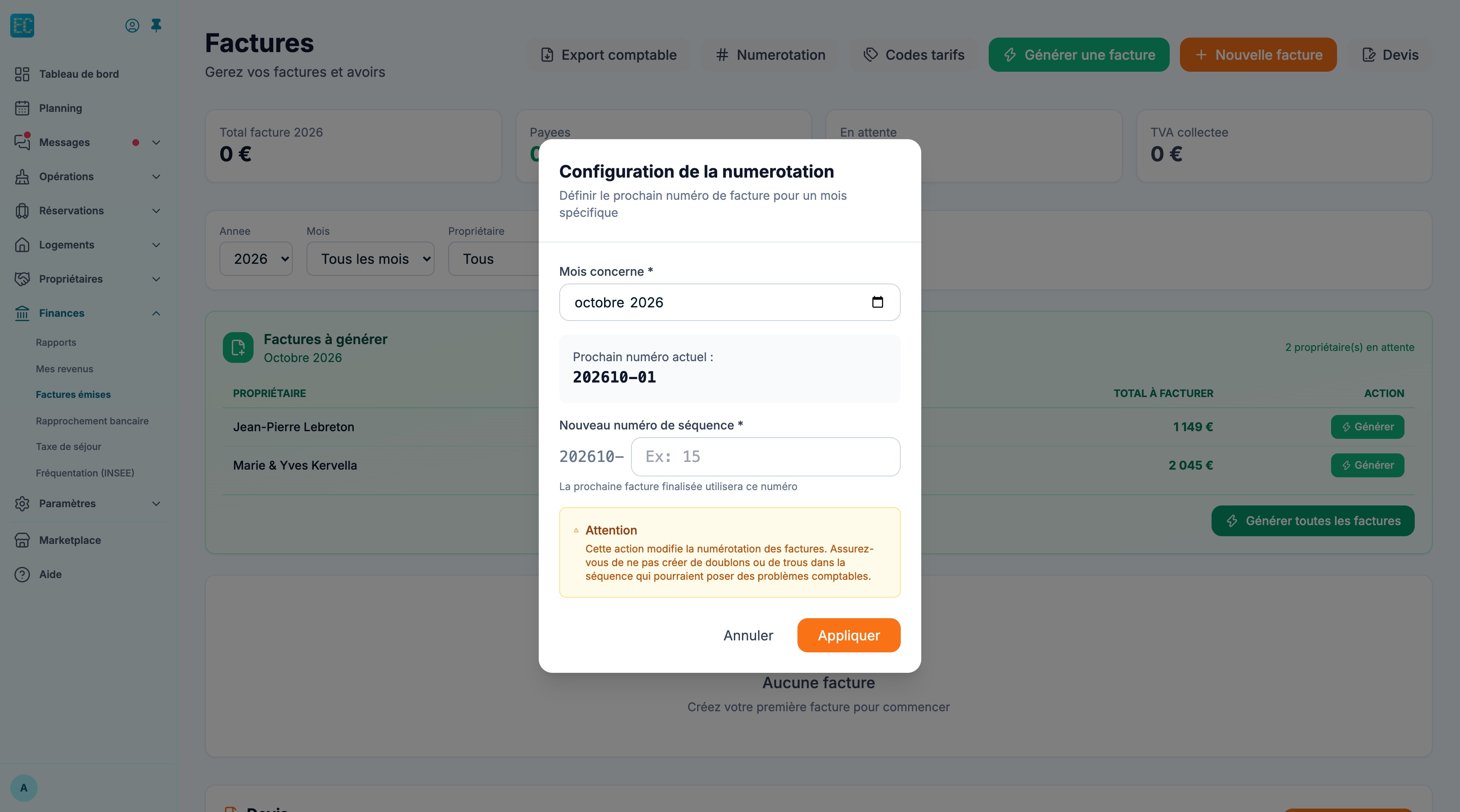Toggle the sidebar pin icon
1460x812 pixels.
[156, 25]
